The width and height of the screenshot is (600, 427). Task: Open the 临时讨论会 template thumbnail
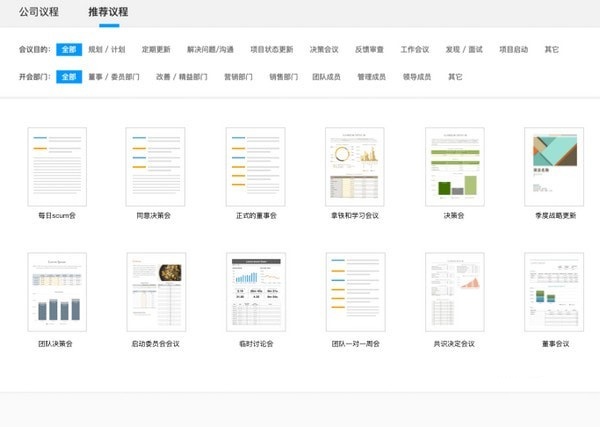click(256, 292)
